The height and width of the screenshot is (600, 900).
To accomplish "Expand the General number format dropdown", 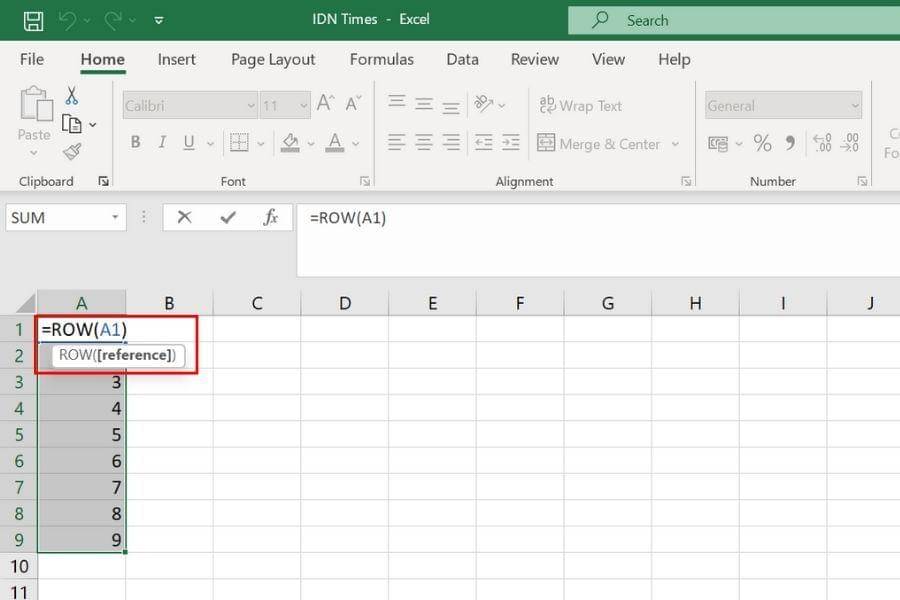I will [858, 105].
